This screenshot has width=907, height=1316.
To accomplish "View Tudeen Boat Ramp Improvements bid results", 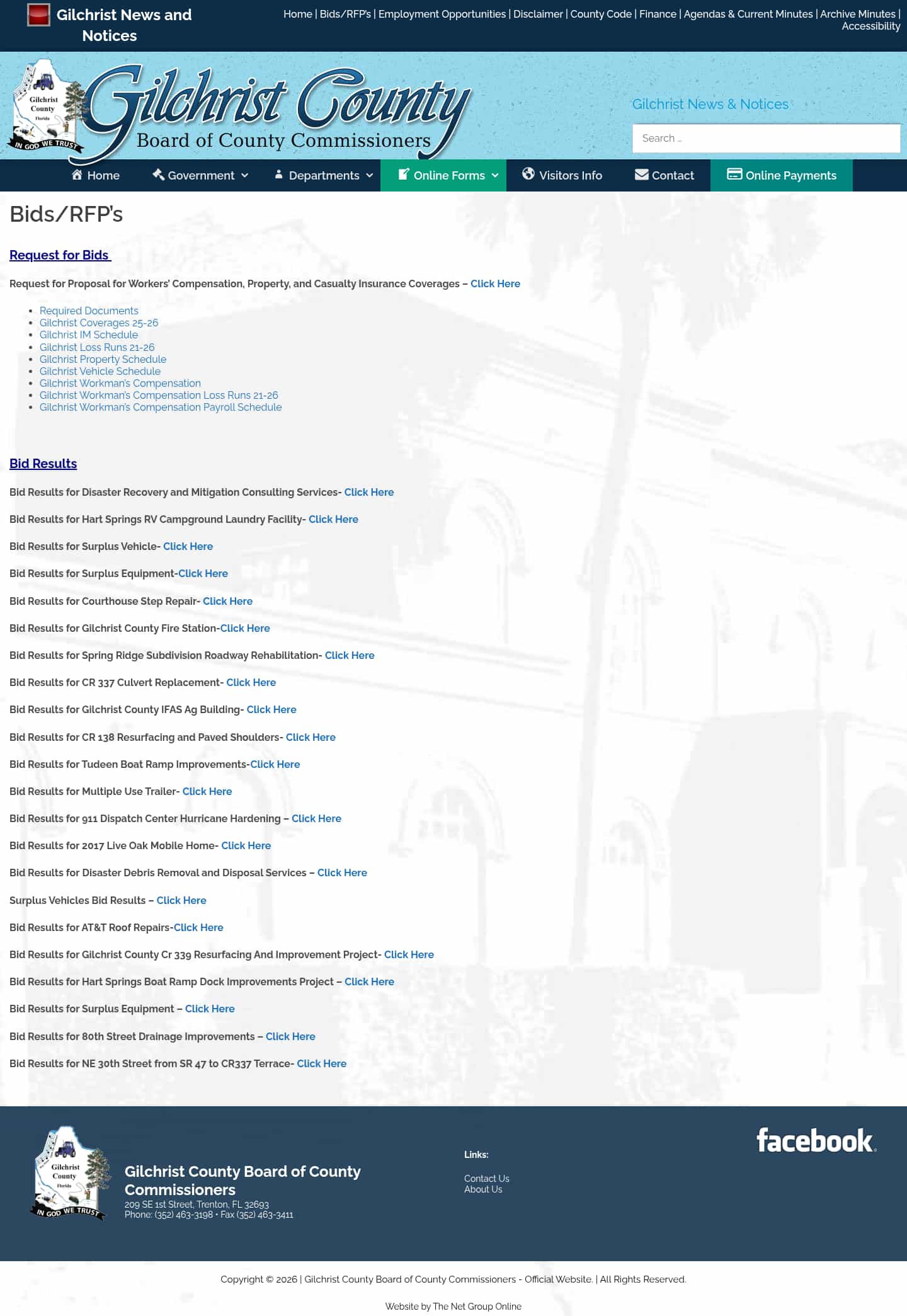I will (275, 764).
